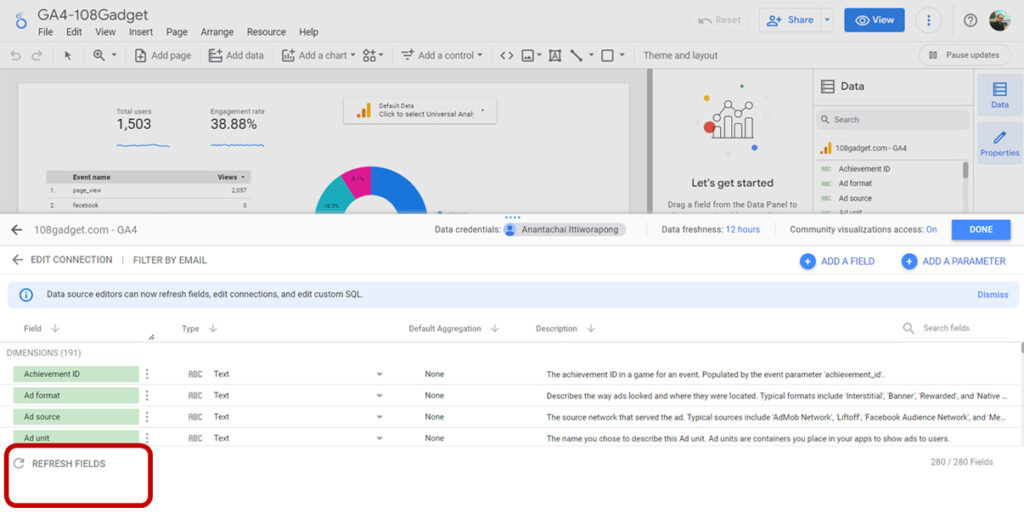Open the user account avatar

tap(999, 20)
